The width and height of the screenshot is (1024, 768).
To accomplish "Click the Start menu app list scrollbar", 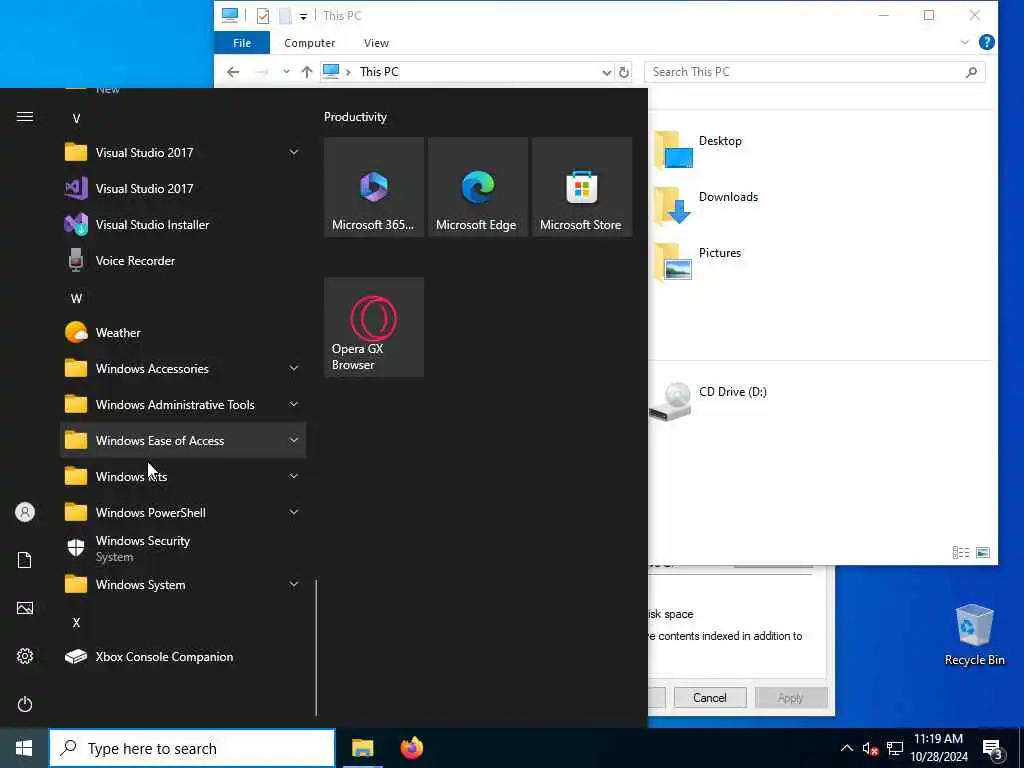I will point(316,648).
